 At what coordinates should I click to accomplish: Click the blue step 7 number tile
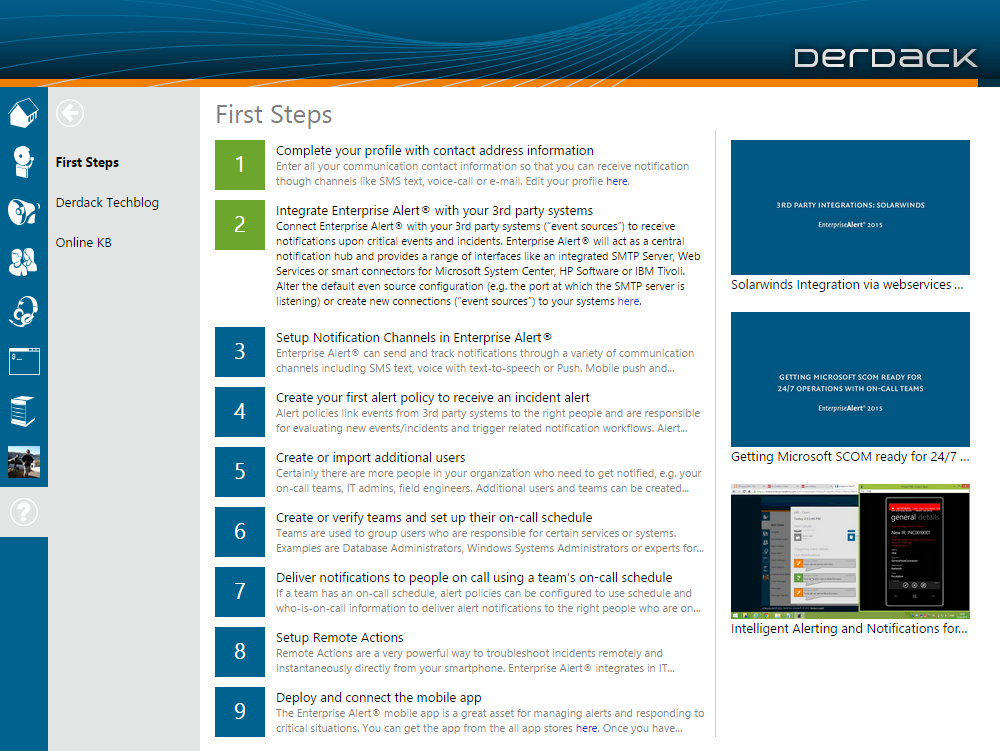coord(240,591)
